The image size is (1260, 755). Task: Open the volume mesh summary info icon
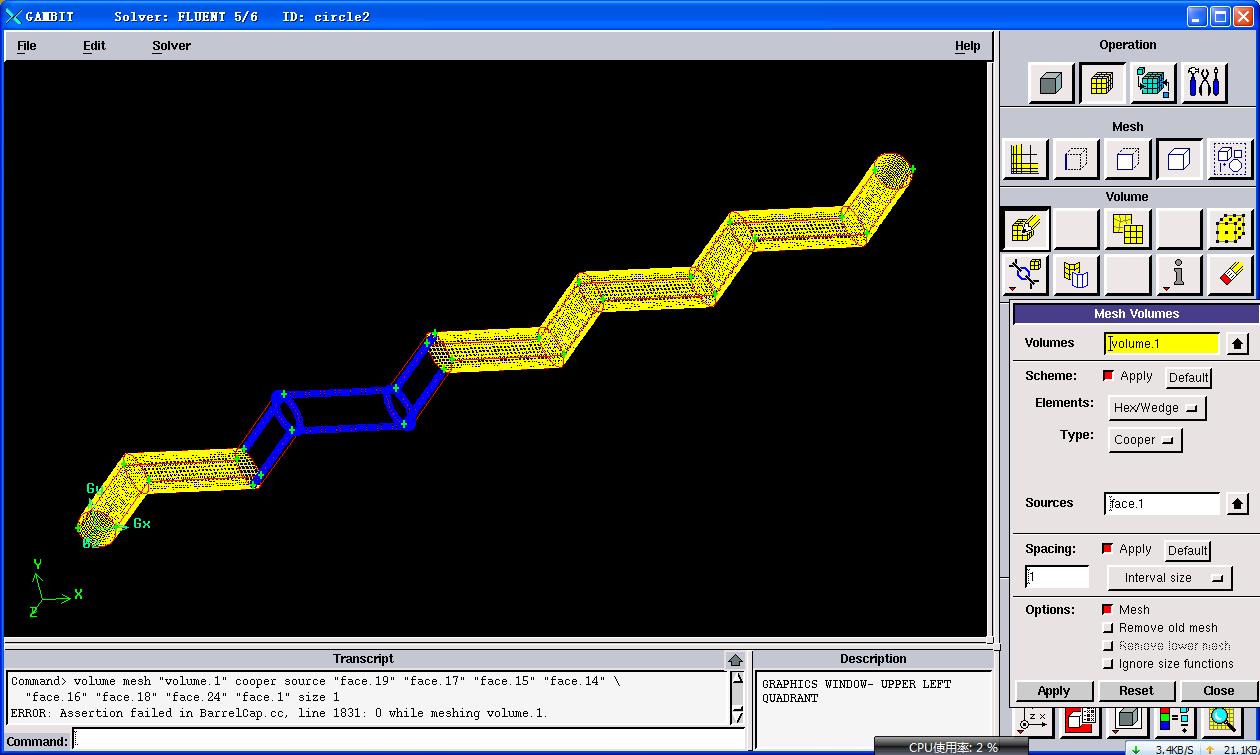(x=1179, y=274)
